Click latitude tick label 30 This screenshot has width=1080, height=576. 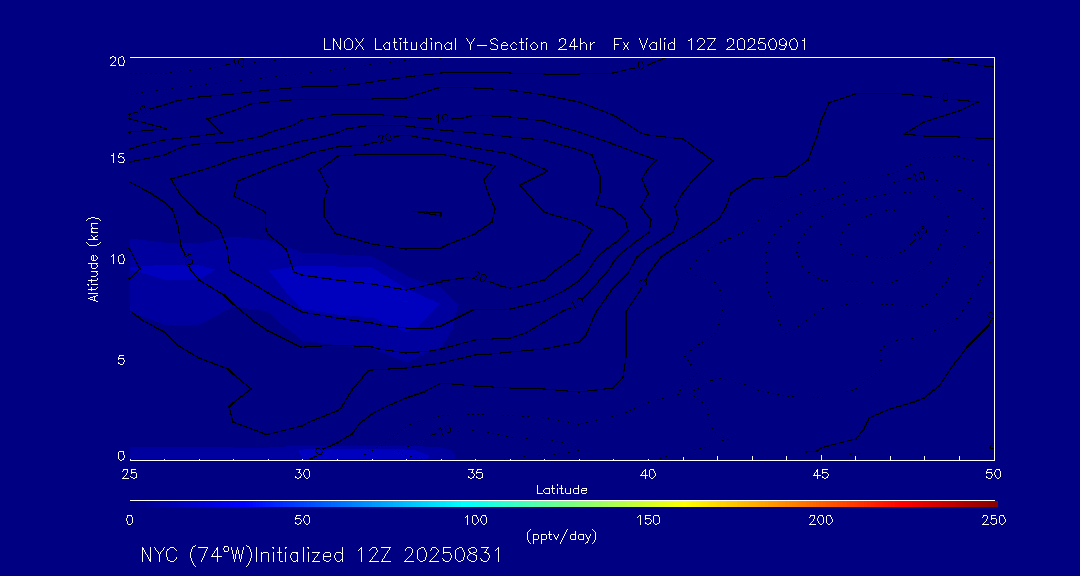point(302,473)
